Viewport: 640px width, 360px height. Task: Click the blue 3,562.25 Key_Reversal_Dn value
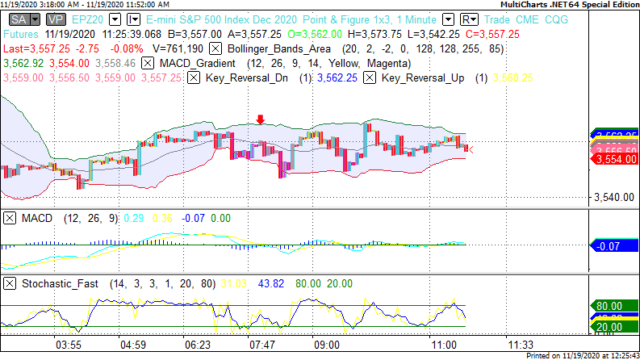click(337, 78)
